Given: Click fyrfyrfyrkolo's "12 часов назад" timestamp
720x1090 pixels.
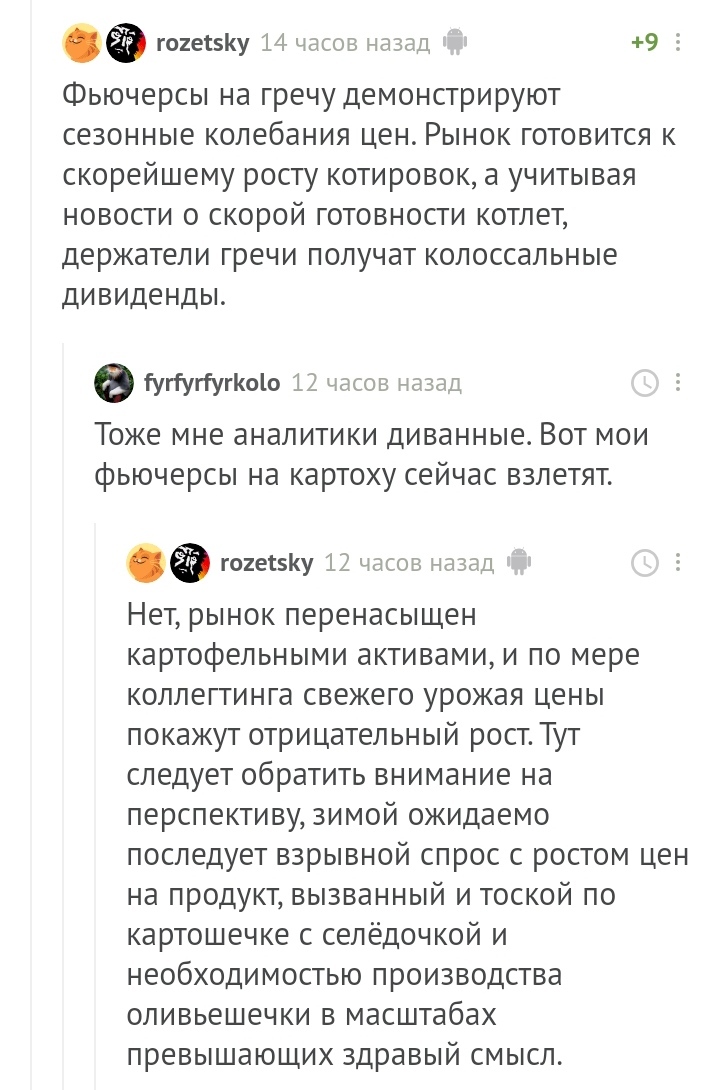Looking at the screenshot, I should click(376, 383).
